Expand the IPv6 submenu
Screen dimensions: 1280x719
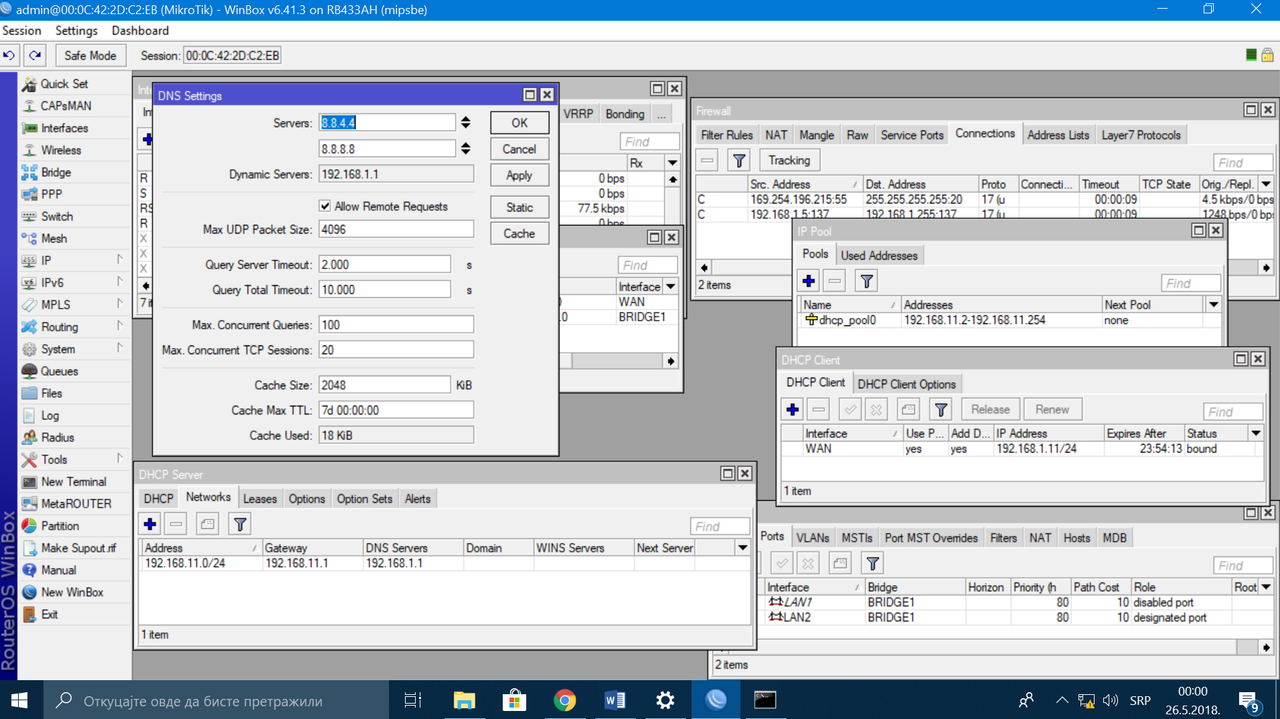(119, 282)
